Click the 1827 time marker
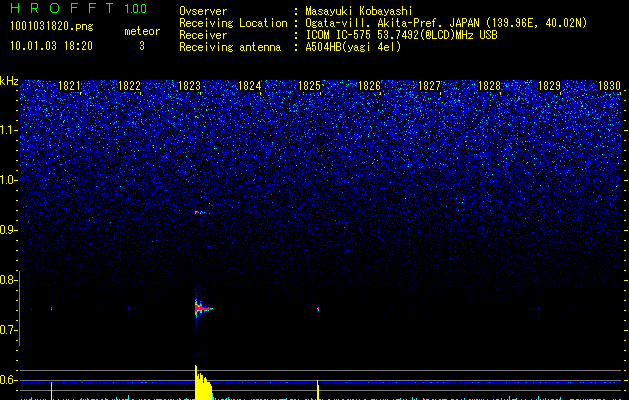Viewport: 629px width, 400px height. (x=429, y=86)
